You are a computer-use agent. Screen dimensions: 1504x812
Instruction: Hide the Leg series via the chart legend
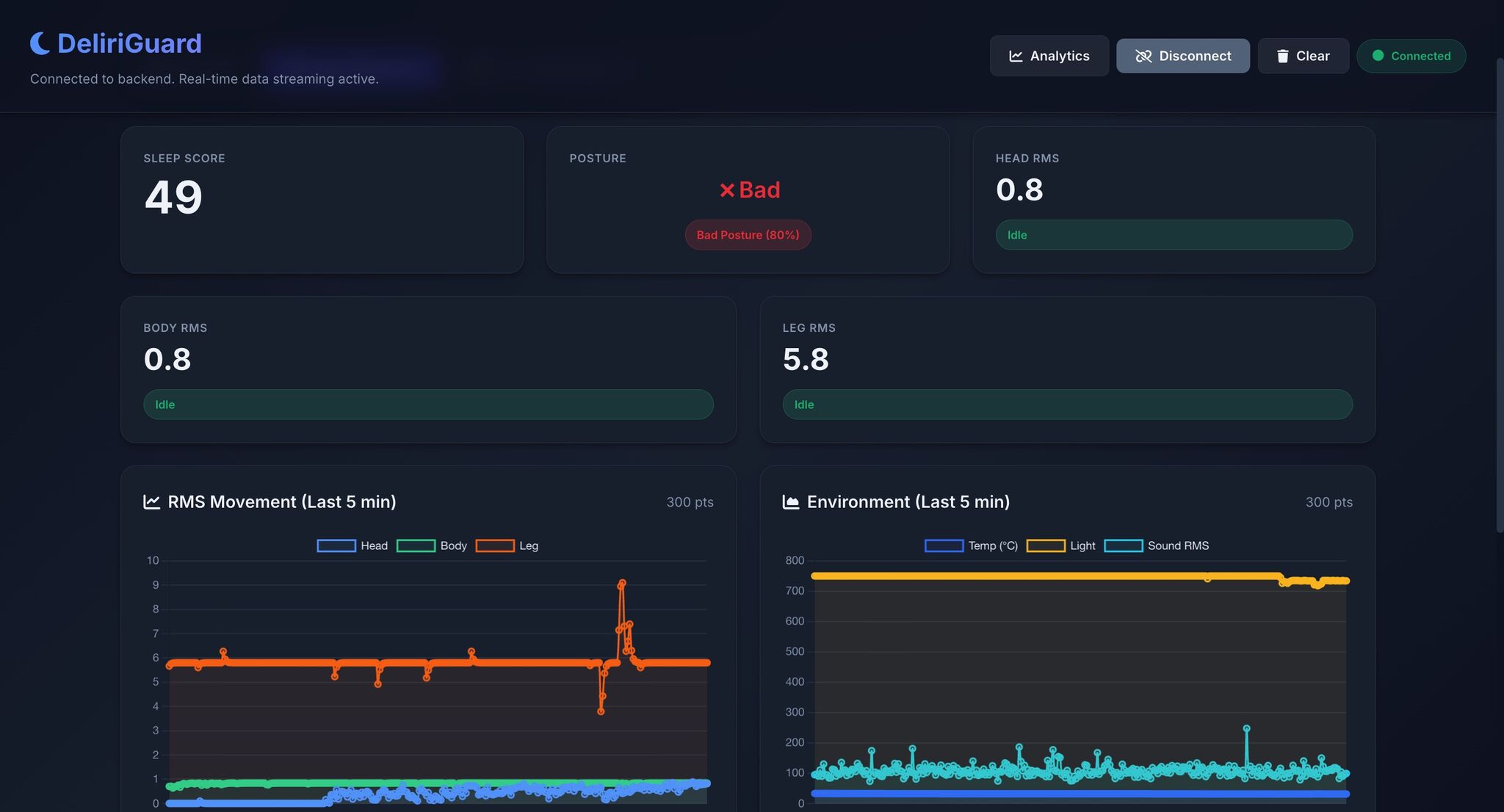507,545
